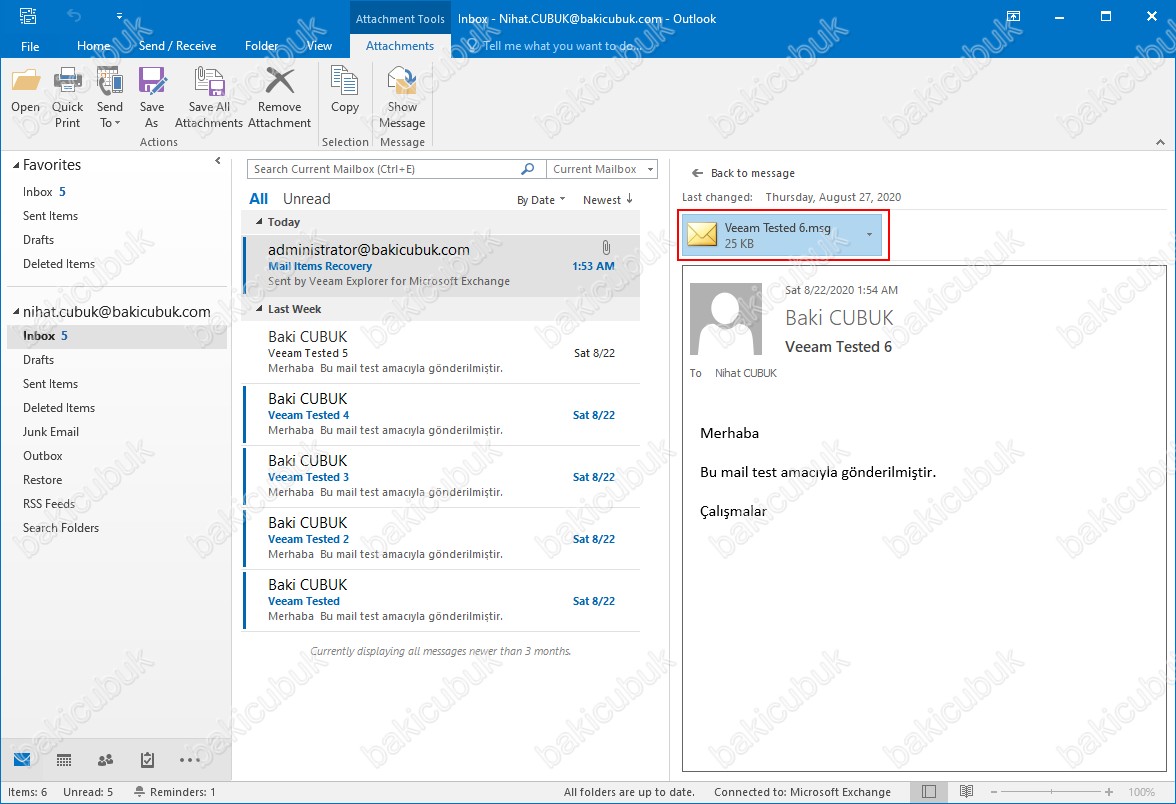This screenshot has height=804, width=1176.
Task: Minimize the folder pane using the arrow
Action: tap(218, 160)
